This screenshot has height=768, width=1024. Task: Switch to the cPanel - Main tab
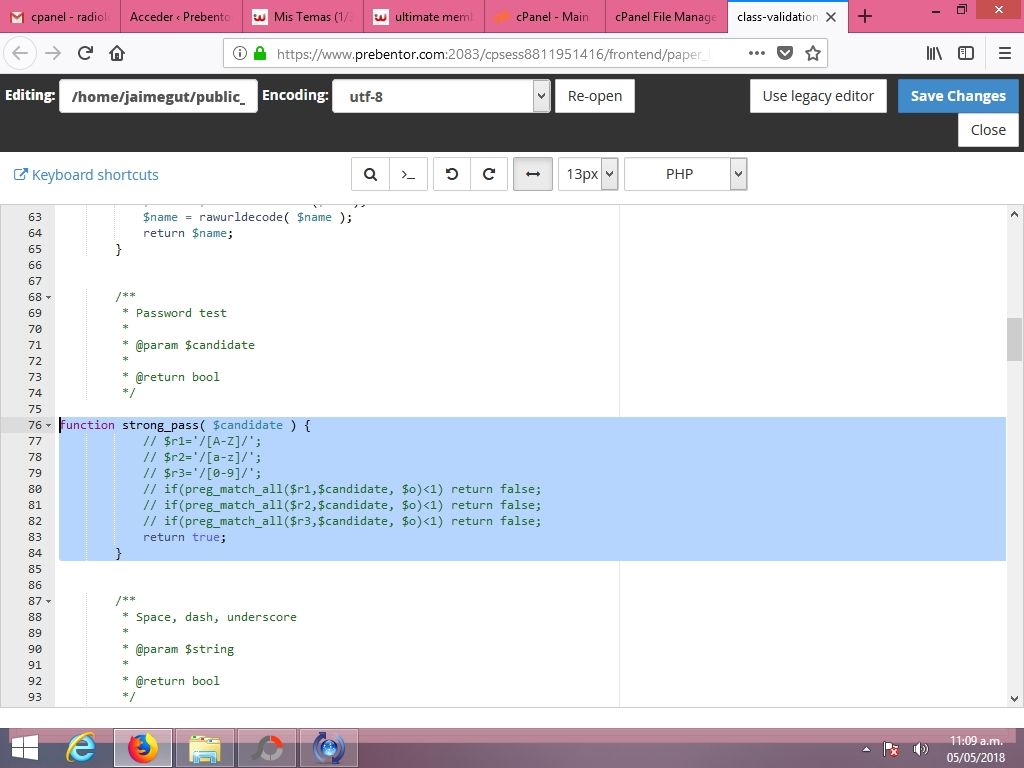tap(545, 16)
